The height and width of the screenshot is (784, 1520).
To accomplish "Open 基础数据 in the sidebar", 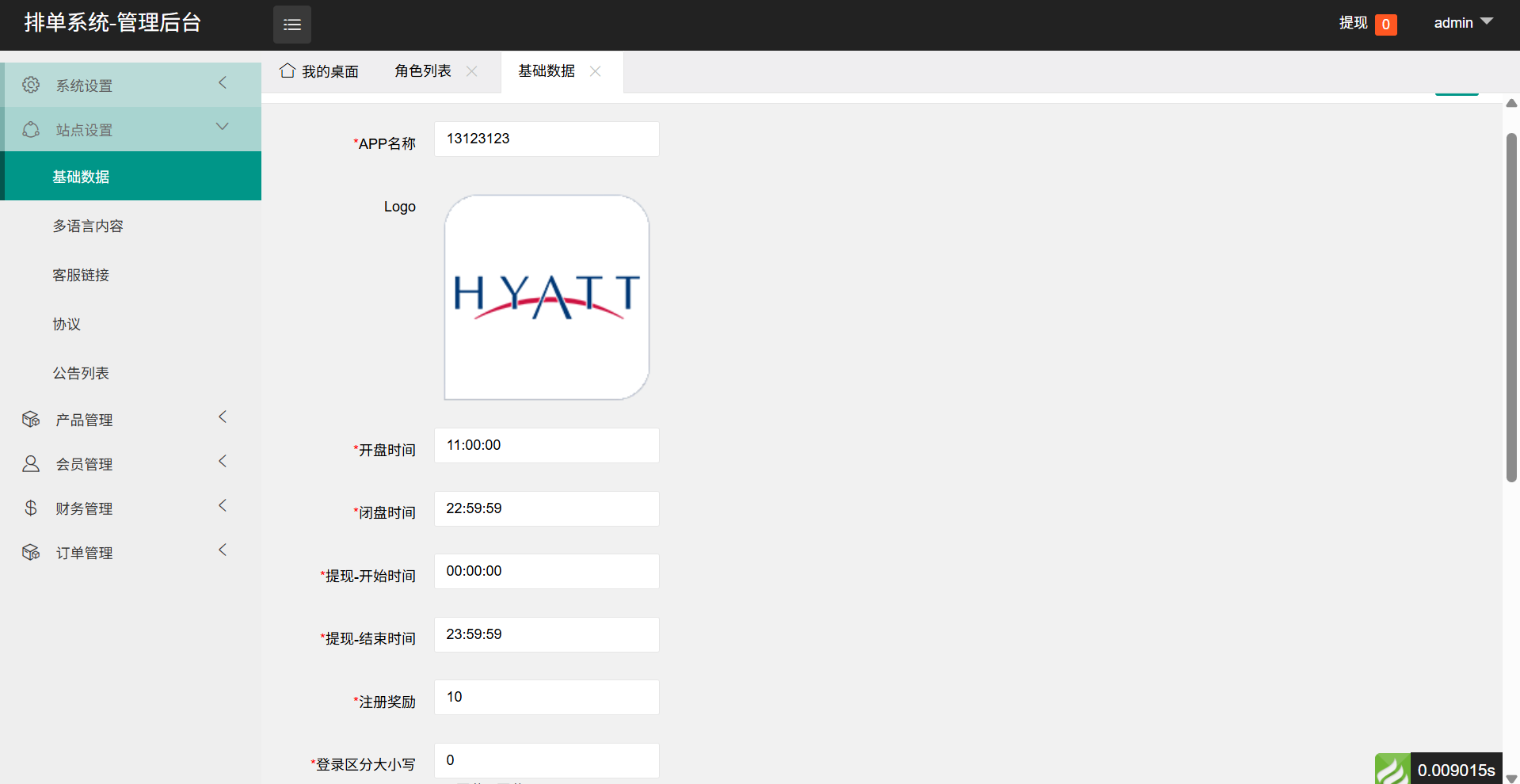I will point(131,176).
